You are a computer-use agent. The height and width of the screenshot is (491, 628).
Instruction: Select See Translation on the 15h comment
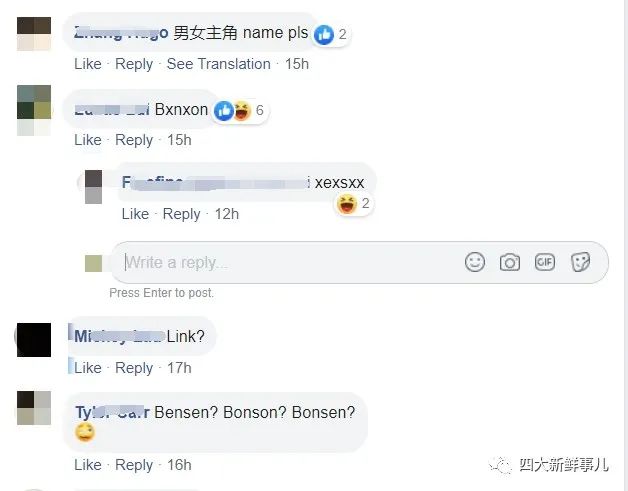218,64
